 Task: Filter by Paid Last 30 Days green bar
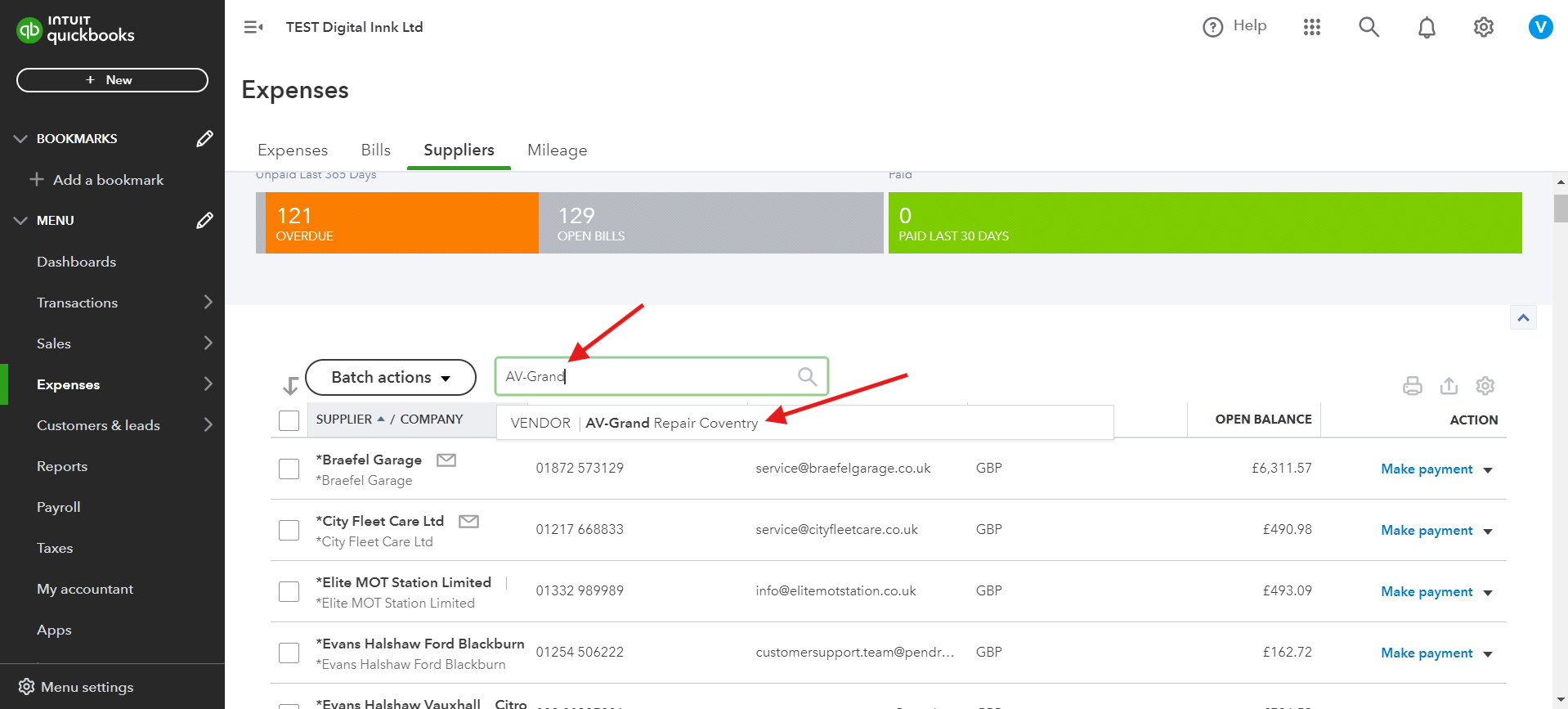pyautogui.click(x=1205, y=222)
